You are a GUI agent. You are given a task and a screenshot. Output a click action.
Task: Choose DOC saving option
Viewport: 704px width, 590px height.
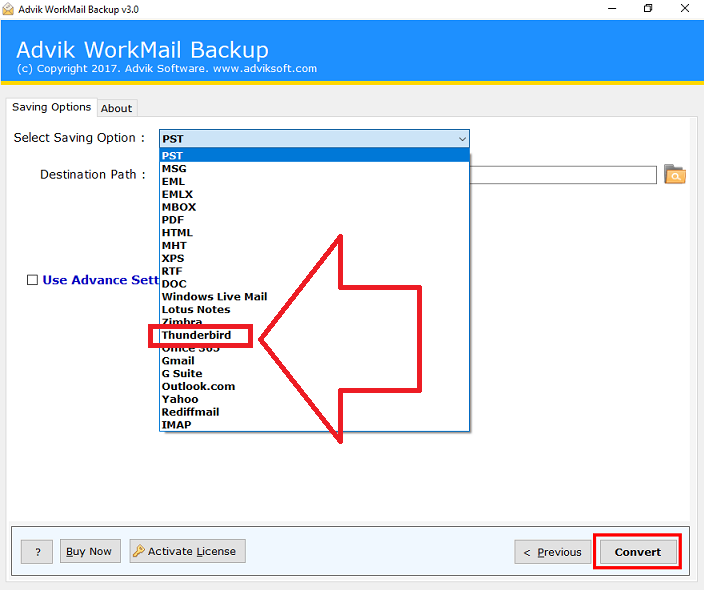pos(314,284)
